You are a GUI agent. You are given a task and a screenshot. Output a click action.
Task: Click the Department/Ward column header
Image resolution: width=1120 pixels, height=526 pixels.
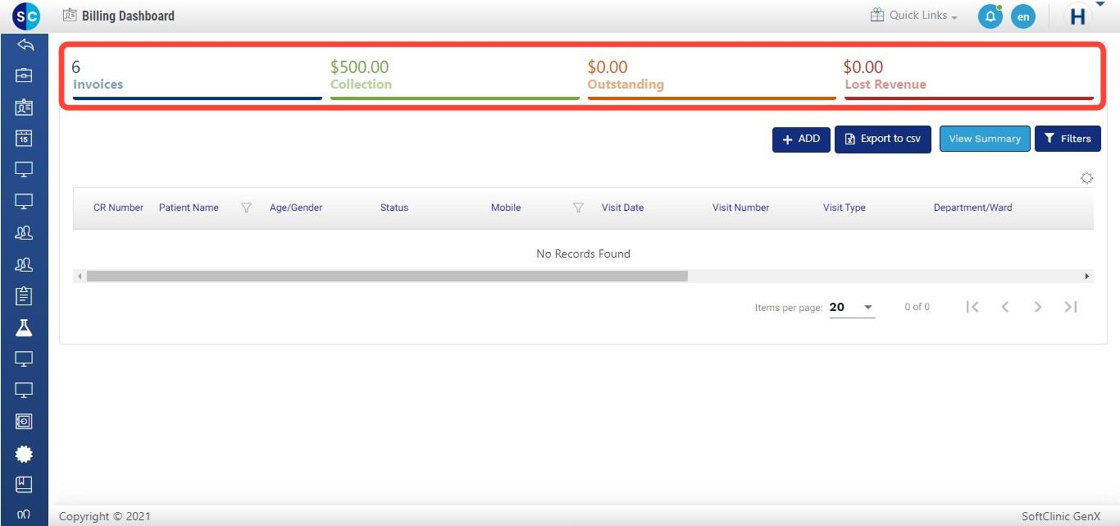click(x=973, y=208)
